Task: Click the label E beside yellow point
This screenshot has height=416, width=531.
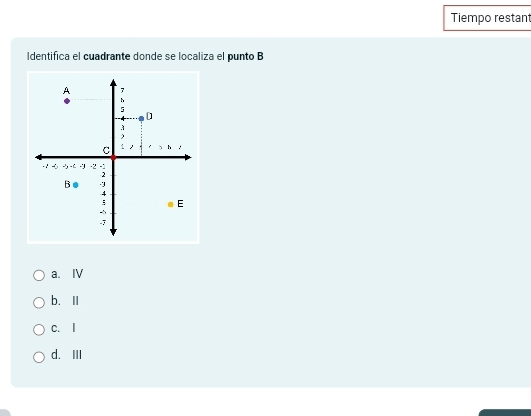Action: (180, 204)
